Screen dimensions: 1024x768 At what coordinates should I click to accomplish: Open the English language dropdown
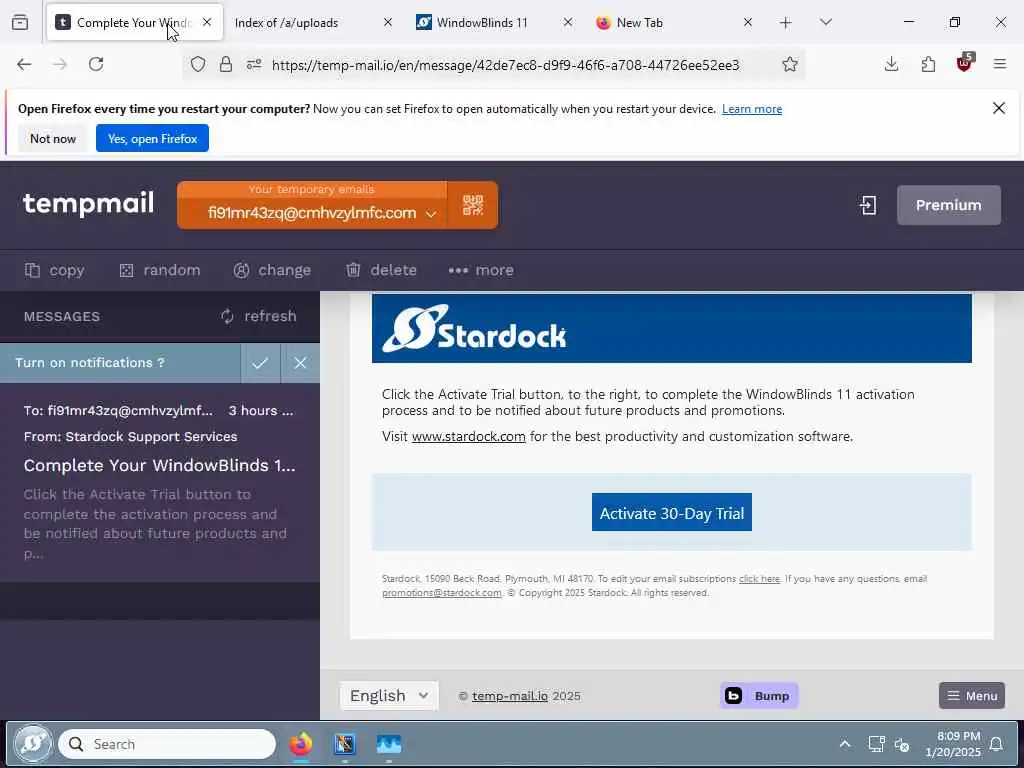pos(389,696)
